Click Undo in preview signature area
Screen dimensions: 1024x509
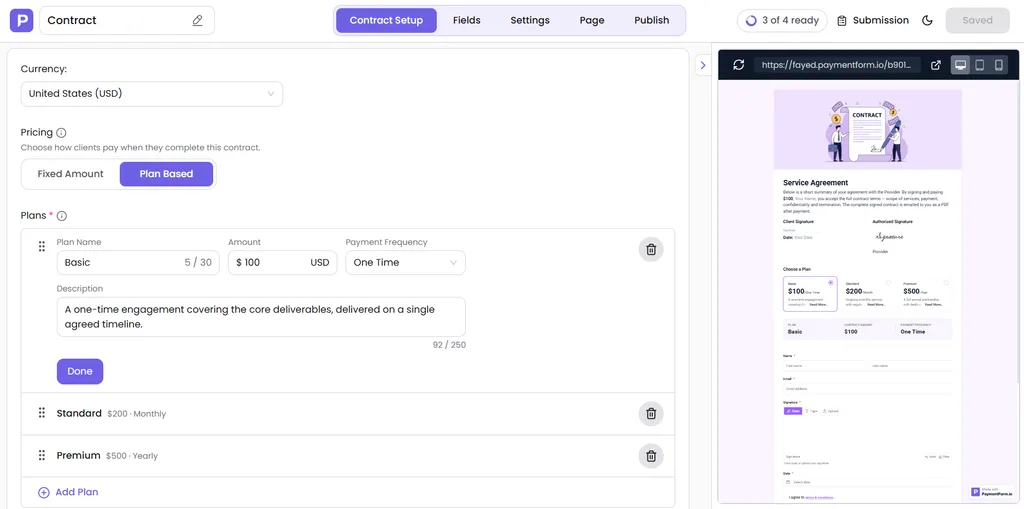pos(930,457)
